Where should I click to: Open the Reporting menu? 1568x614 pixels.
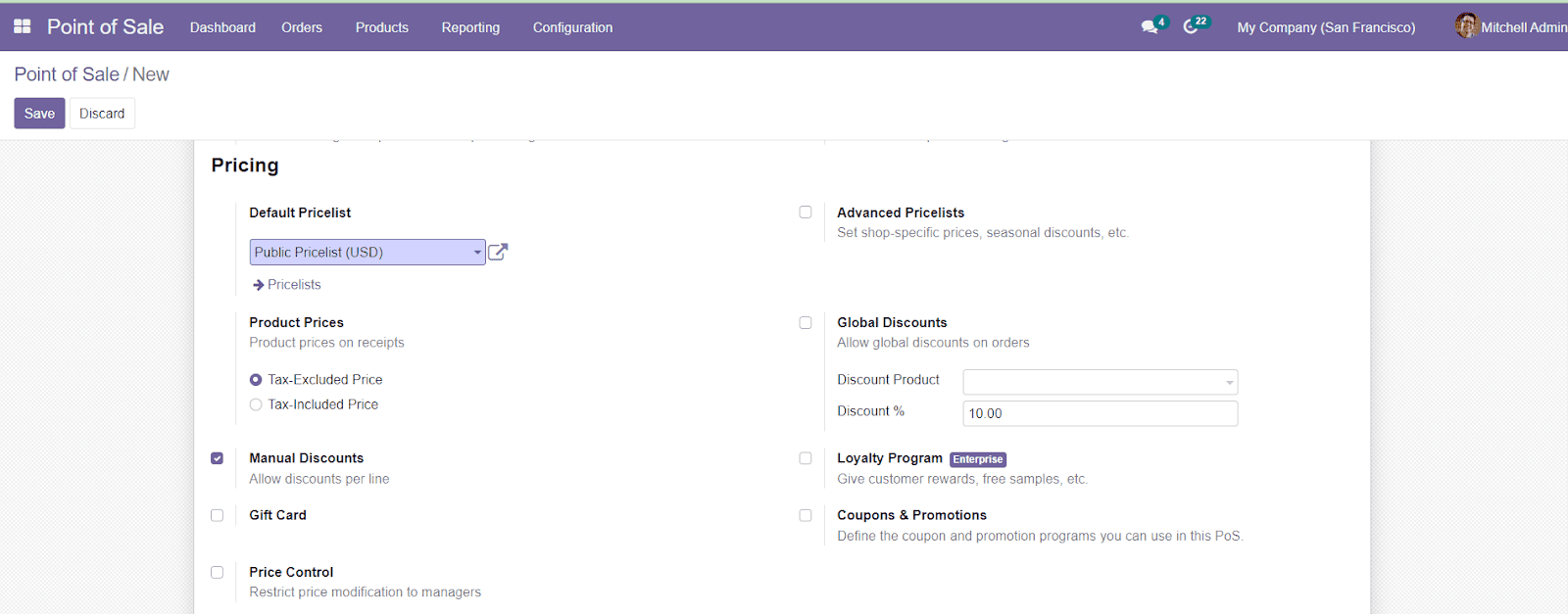click(x=470, y=27)
